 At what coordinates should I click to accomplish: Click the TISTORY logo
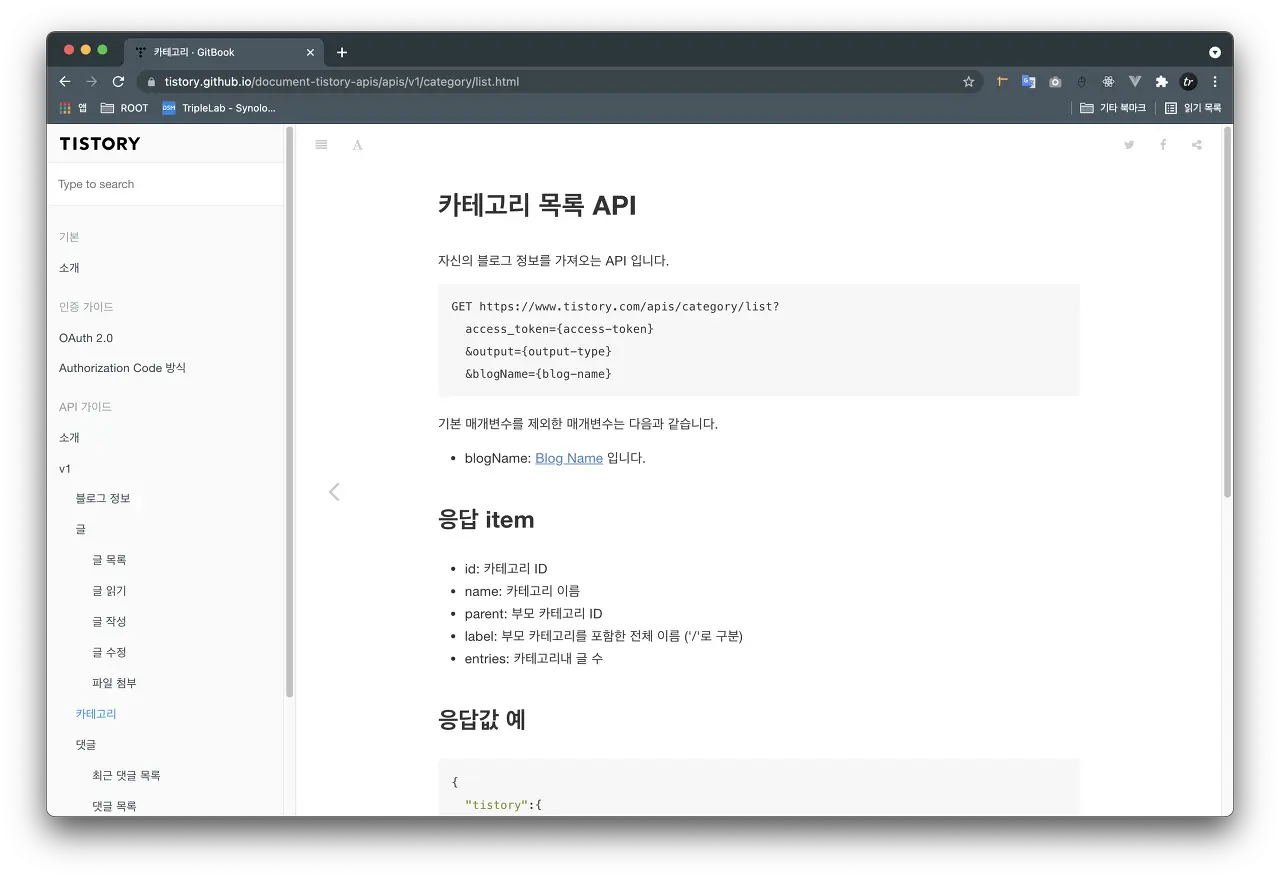click(100, 144)
